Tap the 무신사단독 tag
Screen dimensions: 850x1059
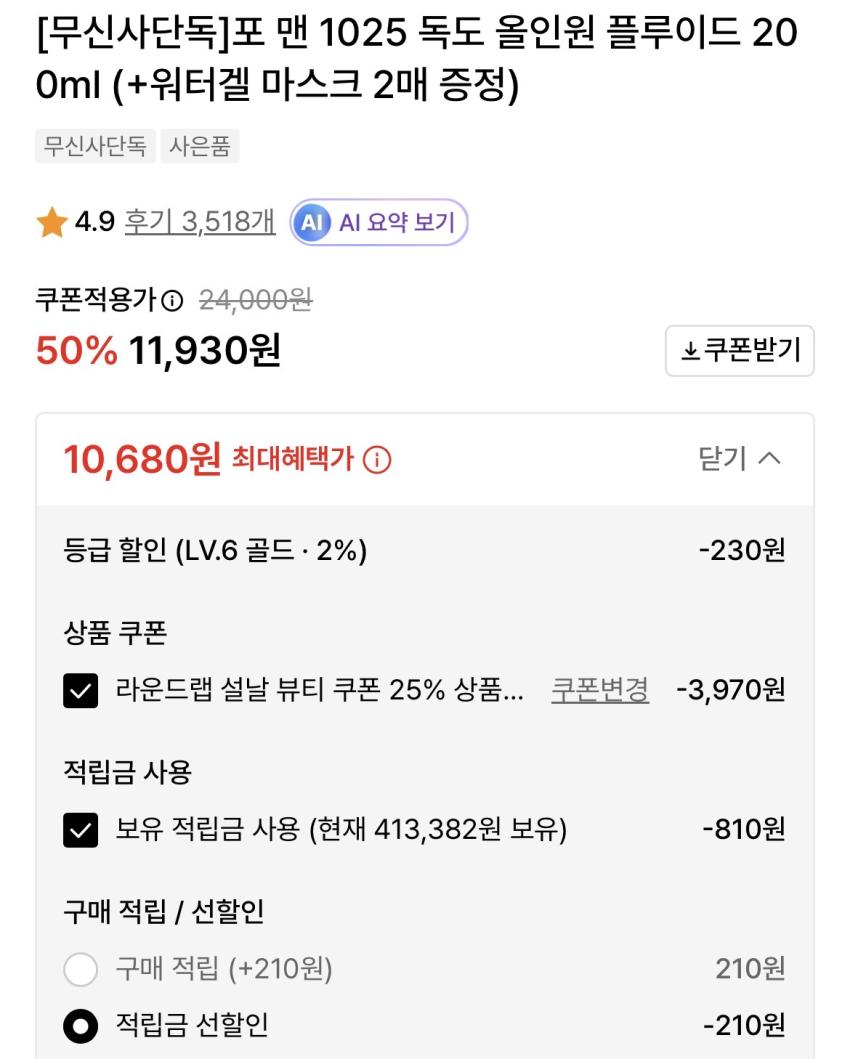[x=95, y=147]
